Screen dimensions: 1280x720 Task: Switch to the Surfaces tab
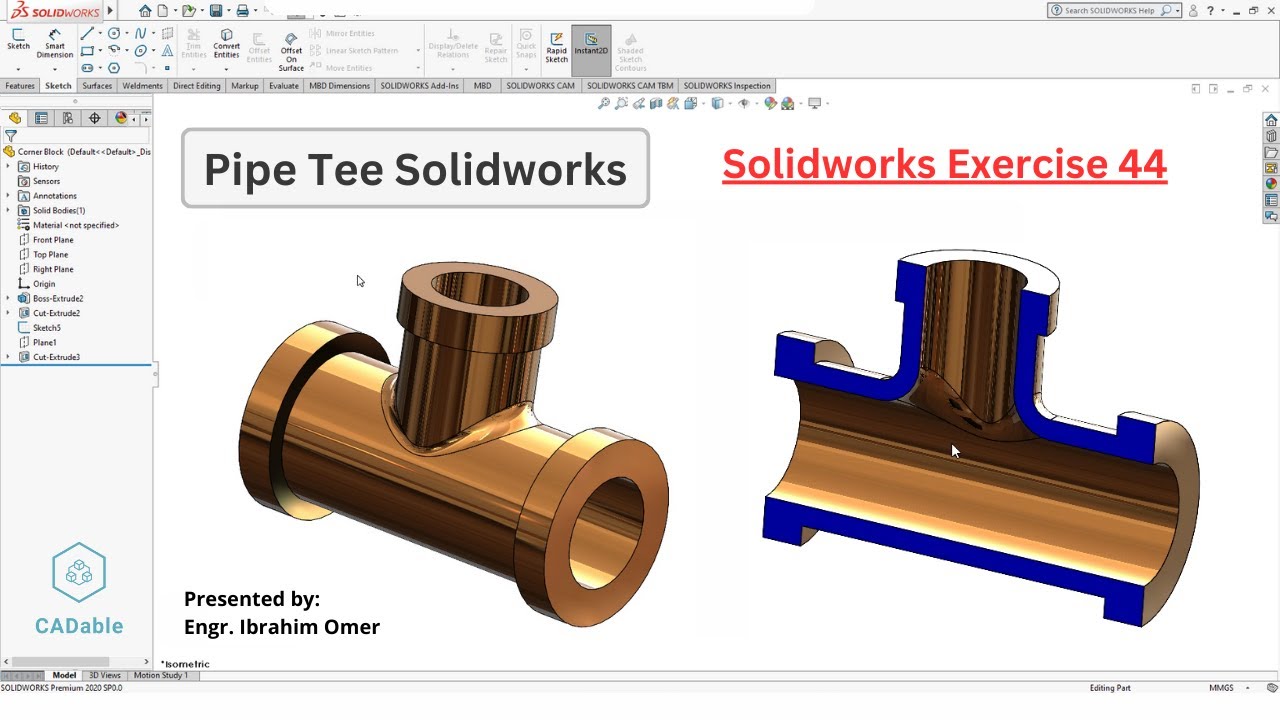click(97, 86)
